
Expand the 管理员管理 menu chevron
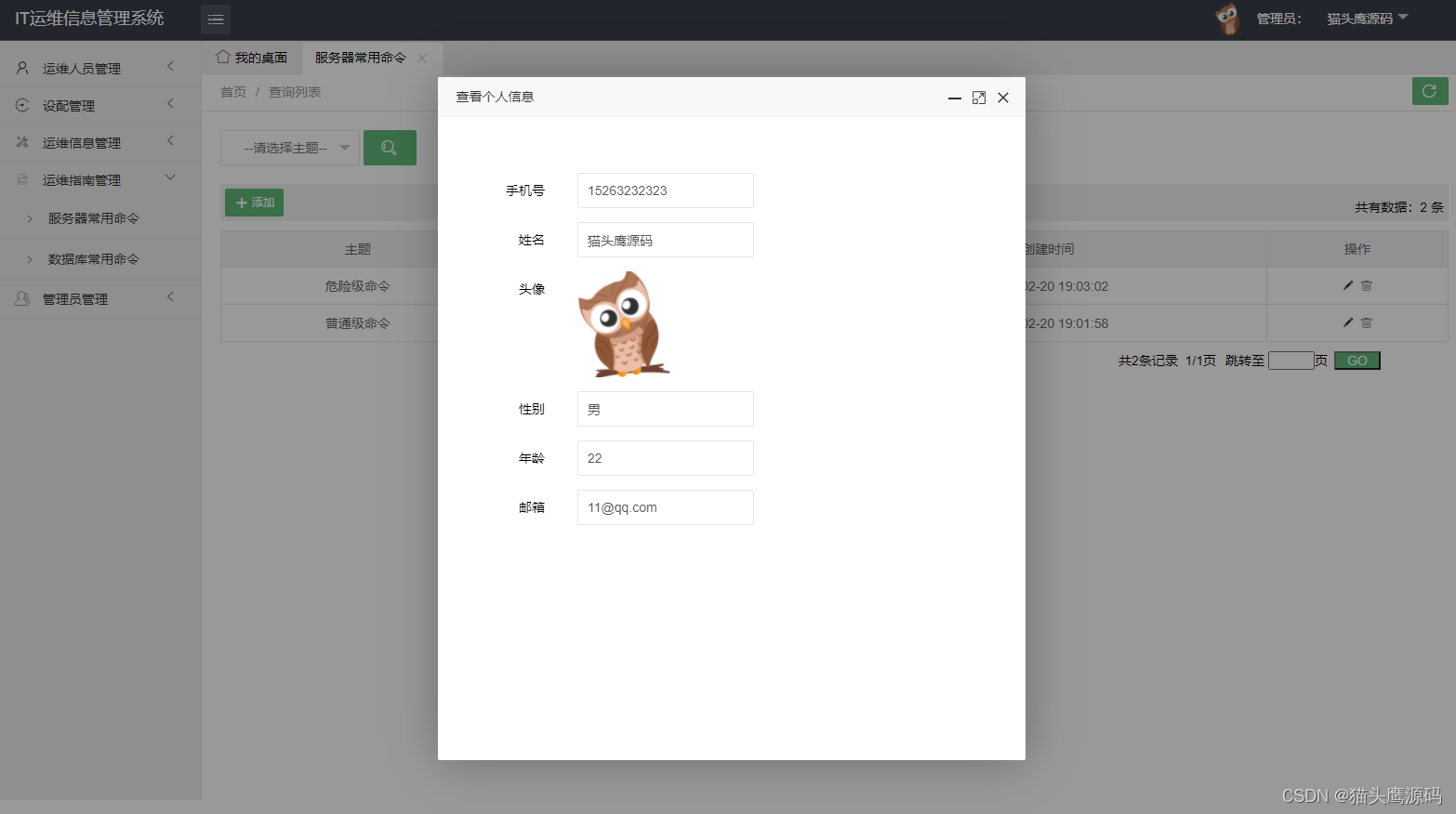[170, 296]
